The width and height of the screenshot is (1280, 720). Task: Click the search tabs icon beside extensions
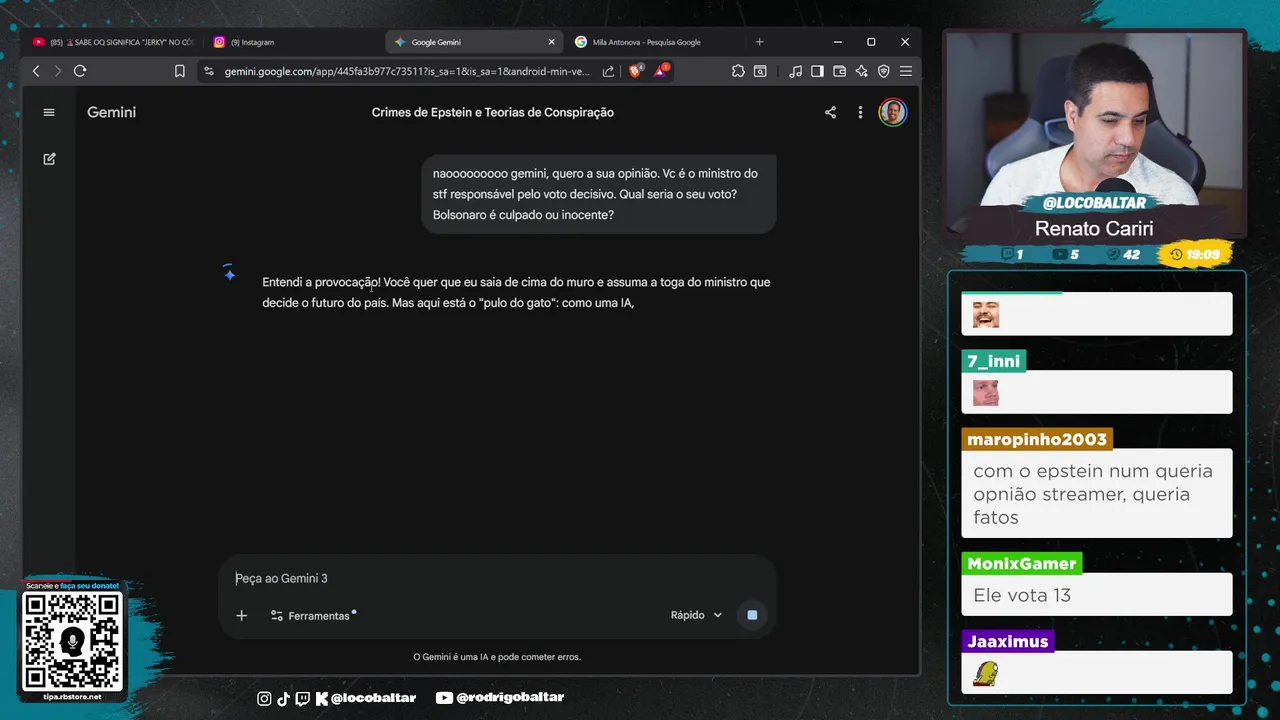(760, 71)
